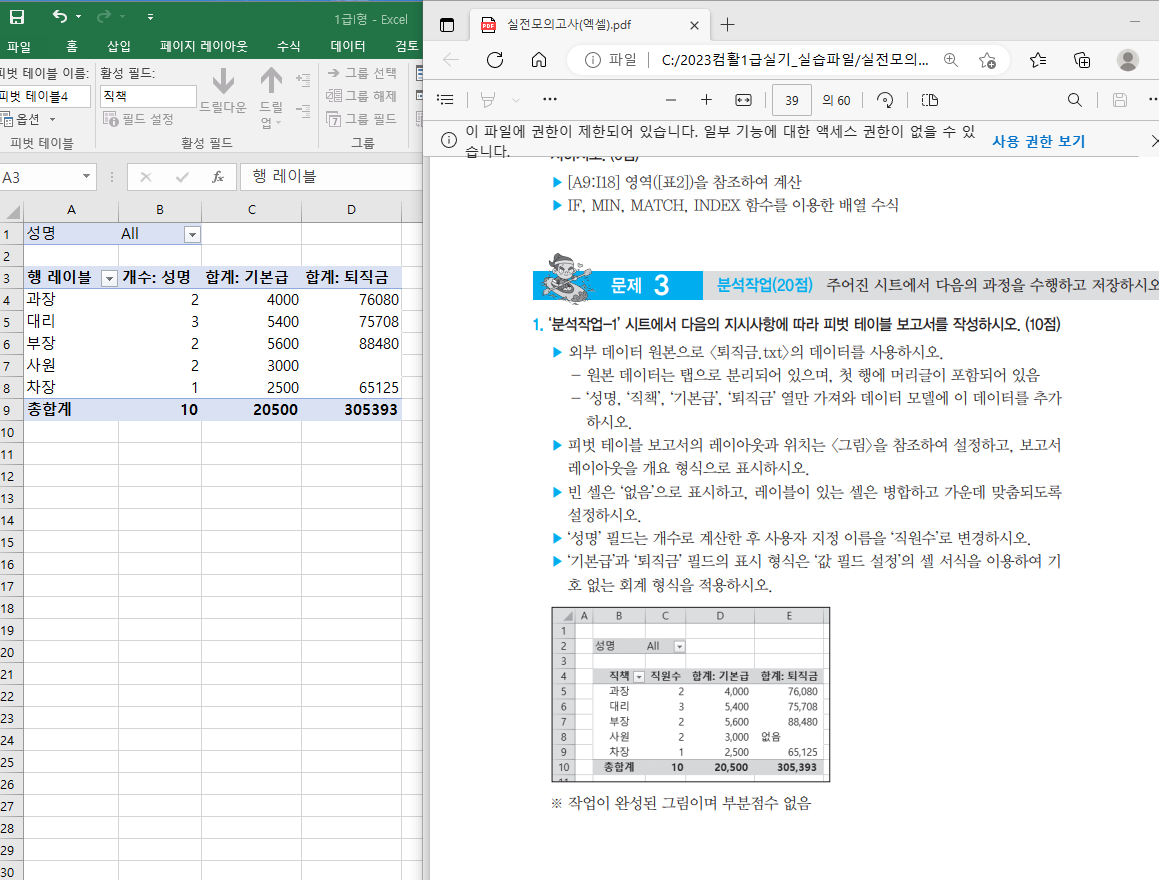Open the 데이터 ribbon tab
Viewport: 1159px width, 880px height.
347,46
